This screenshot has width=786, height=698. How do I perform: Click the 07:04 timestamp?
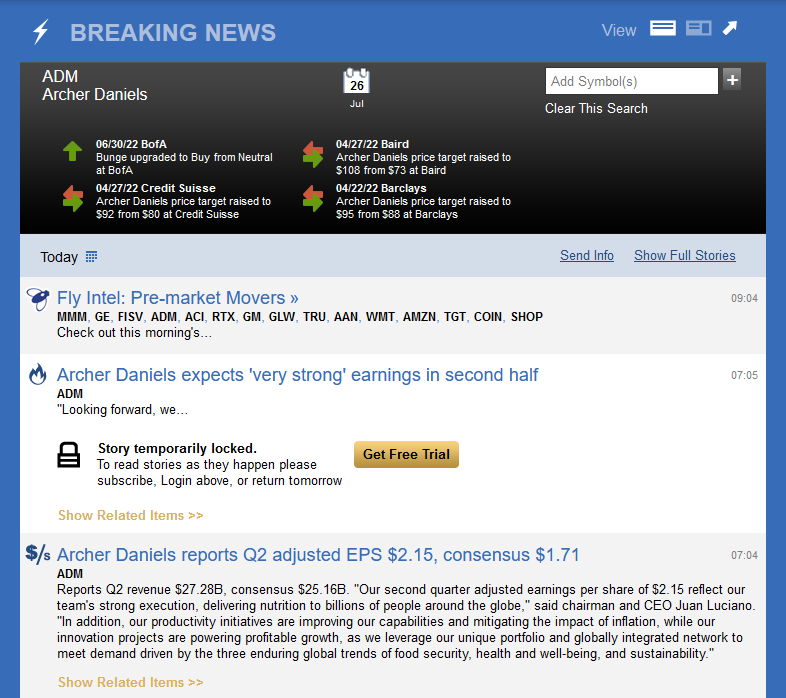(744, 555)
